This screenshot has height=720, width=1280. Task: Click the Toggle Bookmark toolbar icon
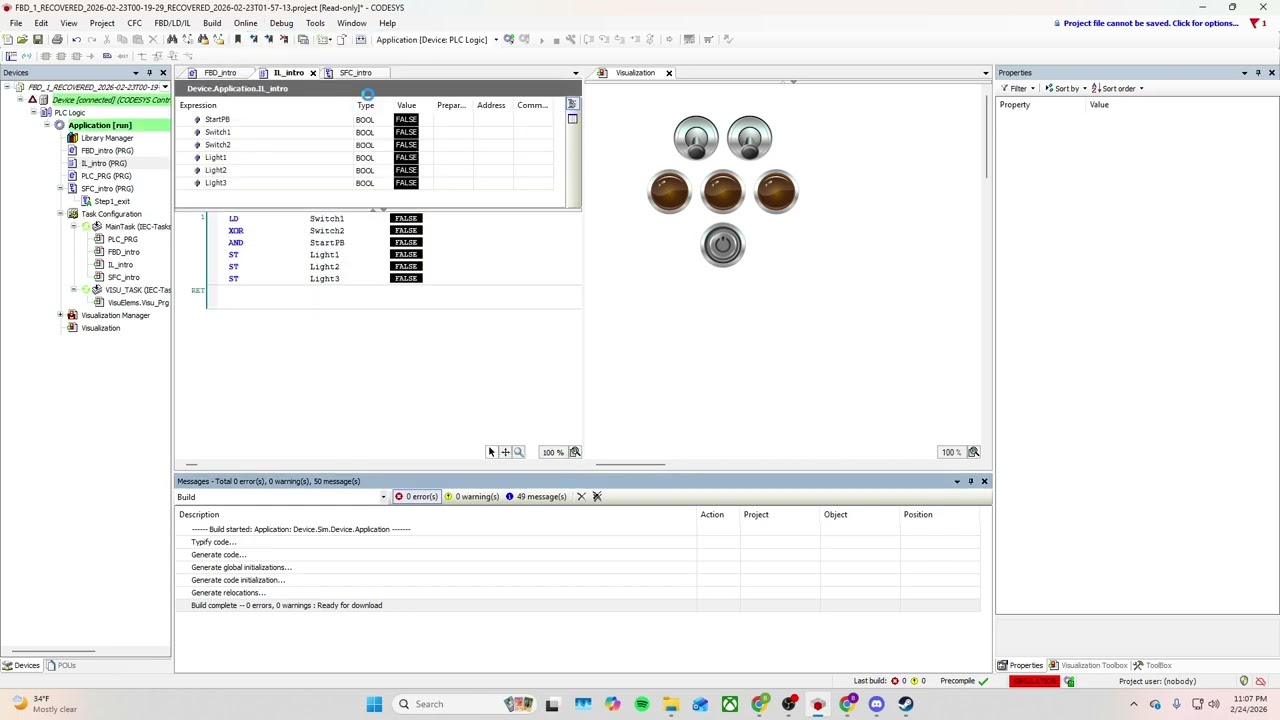238,39
